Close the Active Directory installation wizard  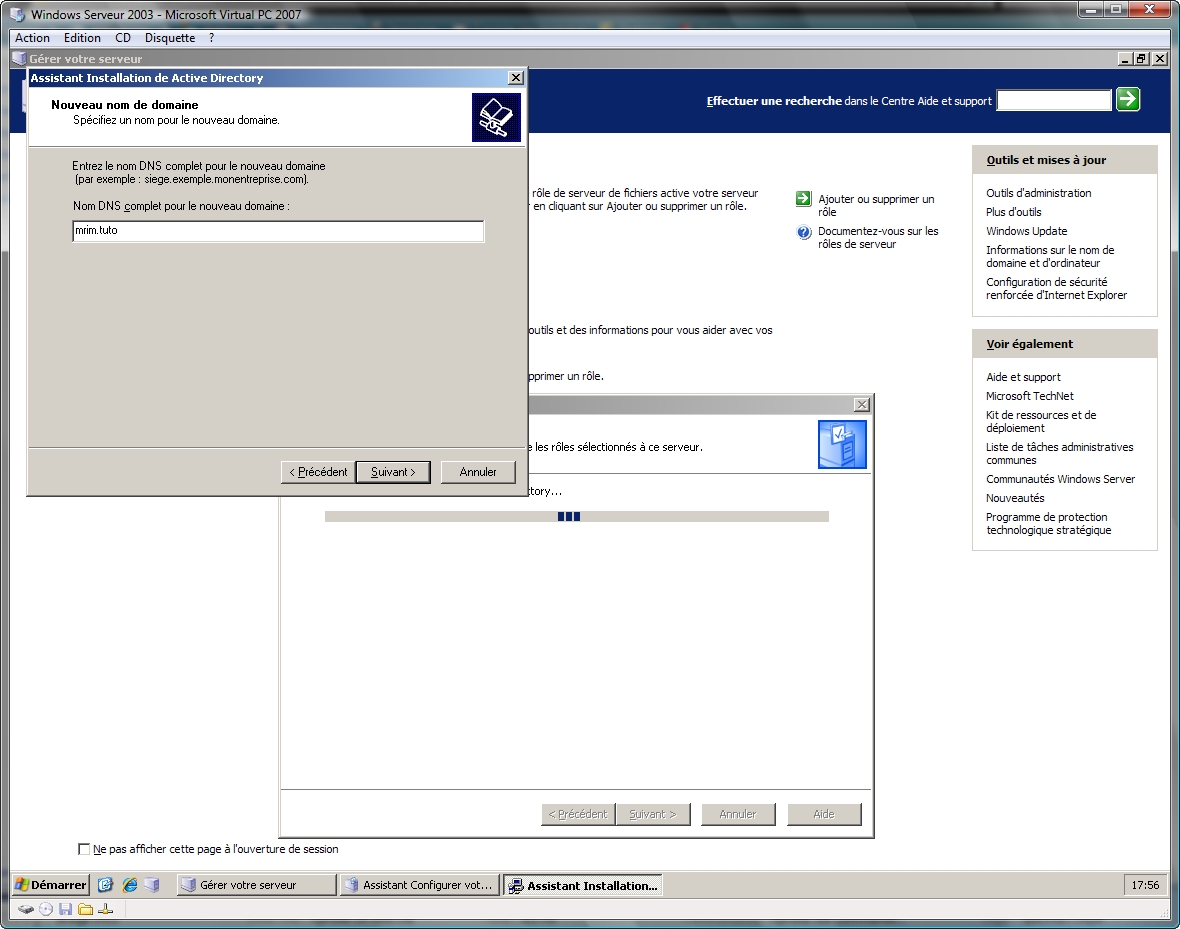point(515,78)
